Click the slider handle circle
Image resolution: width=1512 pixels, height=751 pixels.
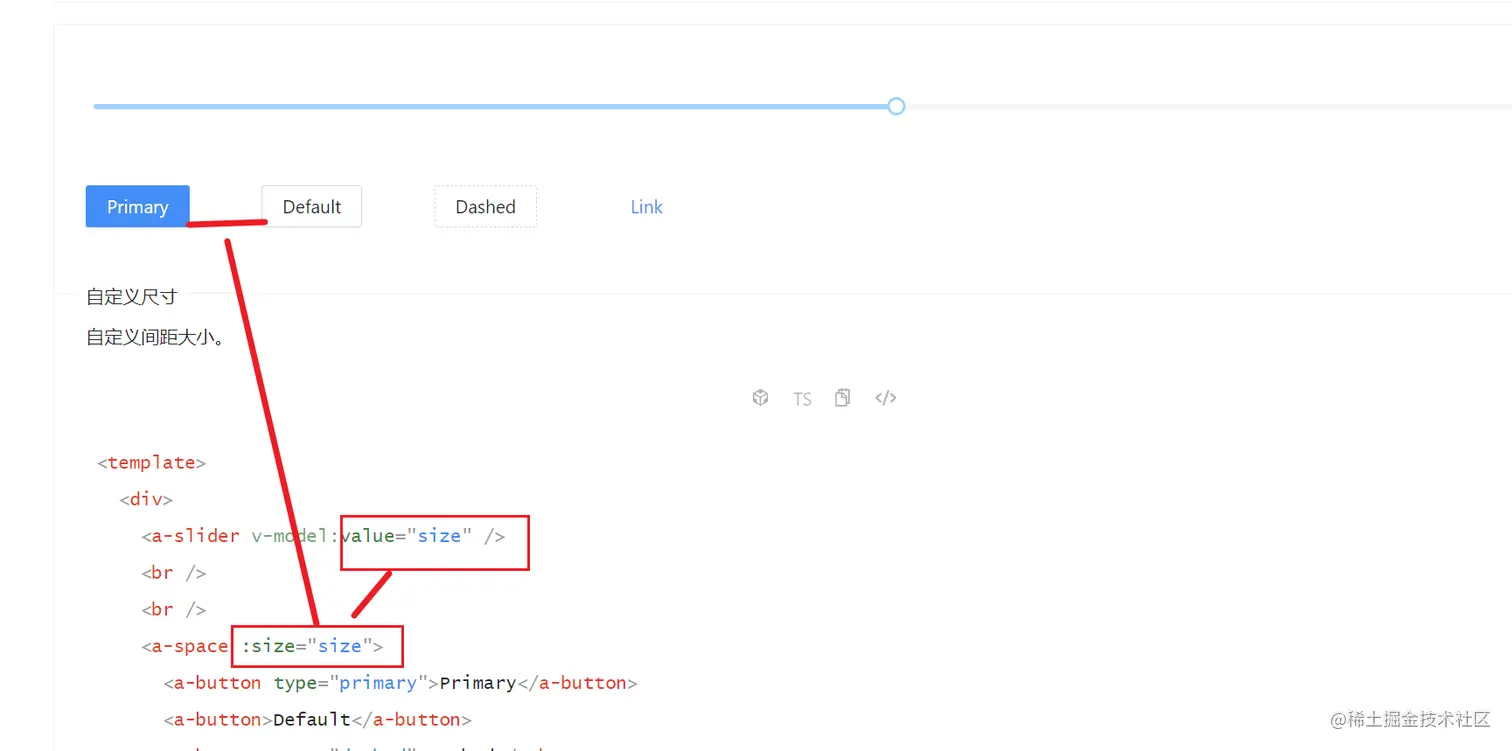[896, 106]
